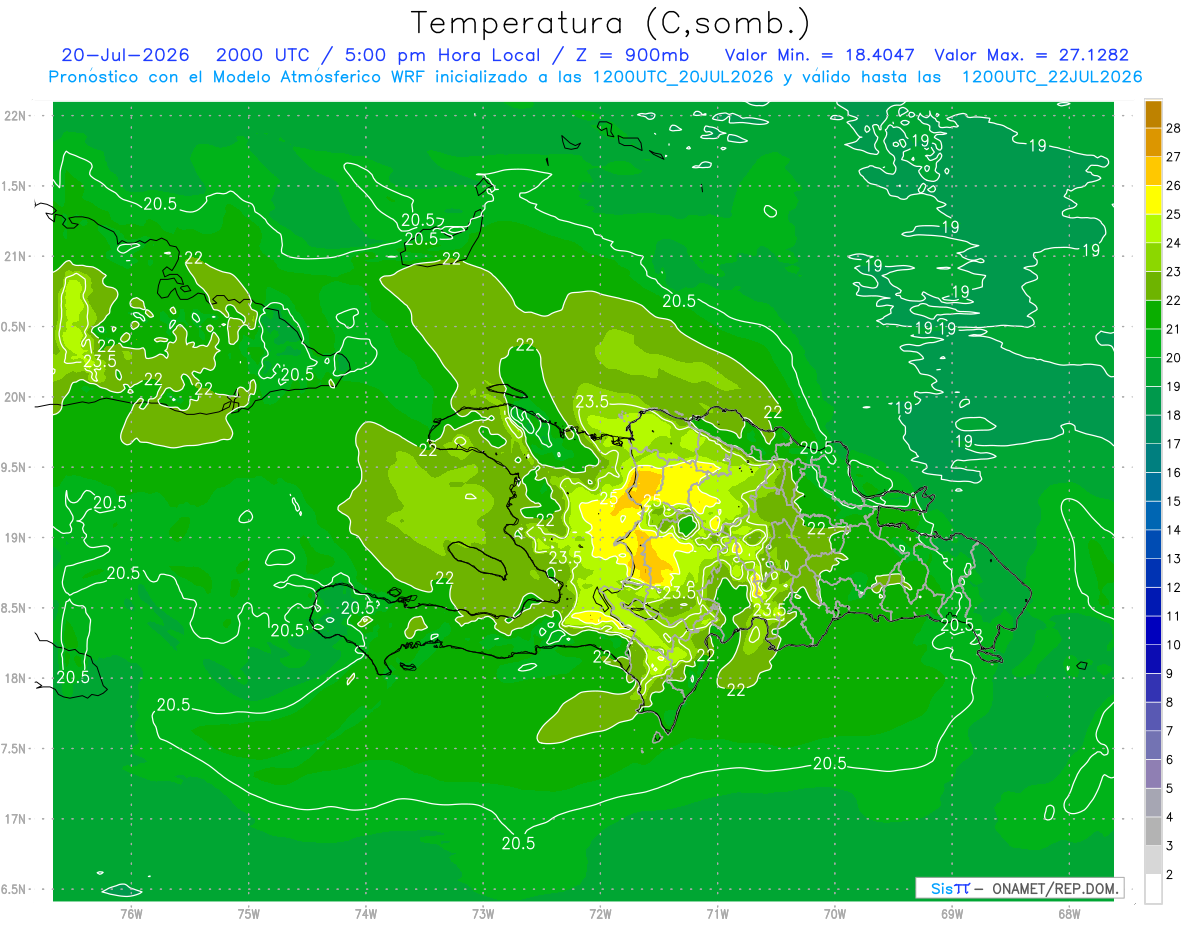This screenshot has height=927, width=1200.
Task: Click the color bar label 26
Action: [1173, 185]
